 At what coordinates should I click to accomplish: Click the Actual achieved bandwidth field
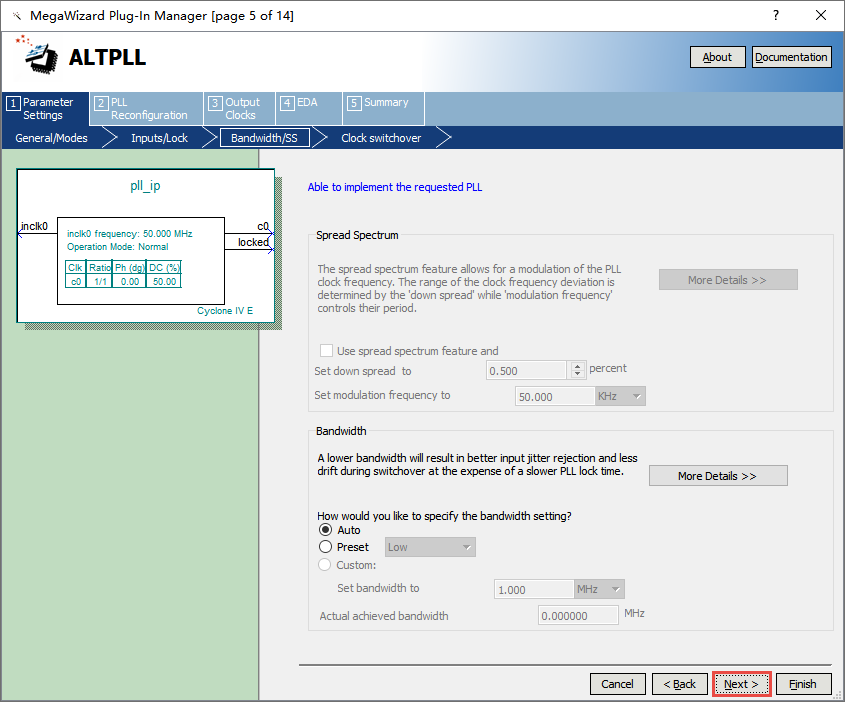pyautogui.click(x=578, y=615)
